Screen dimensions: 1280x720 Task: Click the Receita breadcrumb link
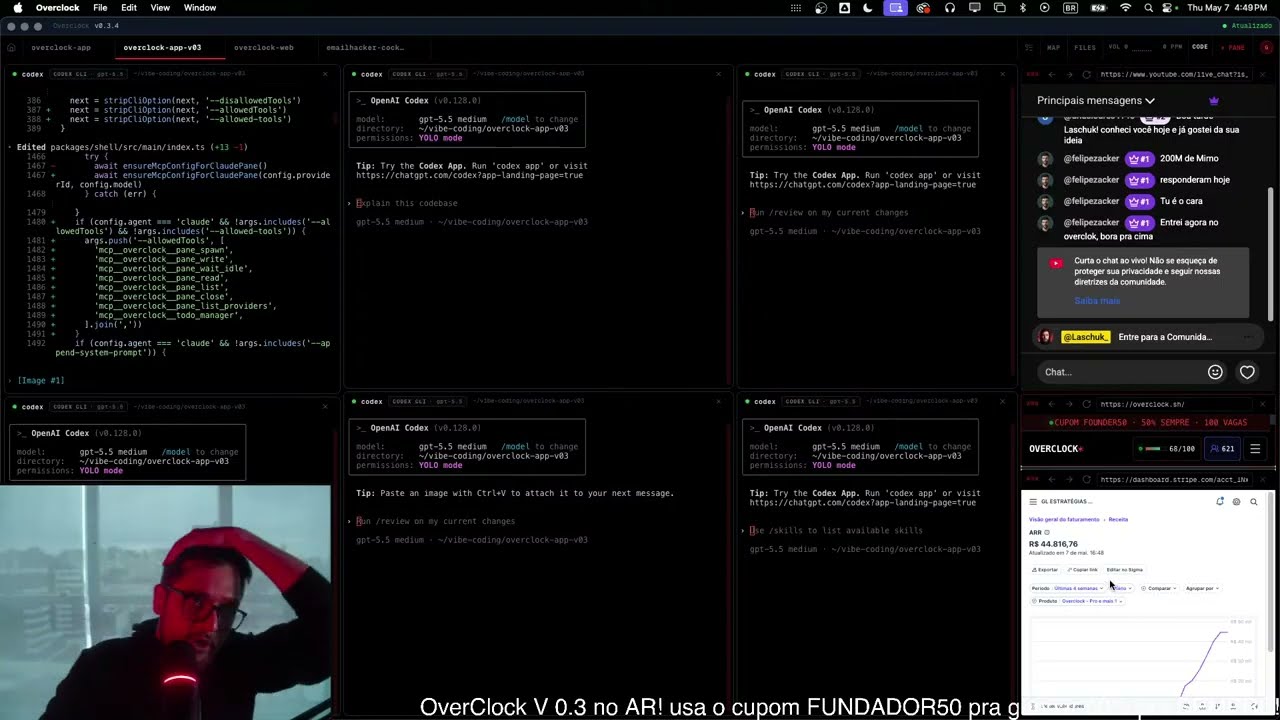coord(1118,519)
